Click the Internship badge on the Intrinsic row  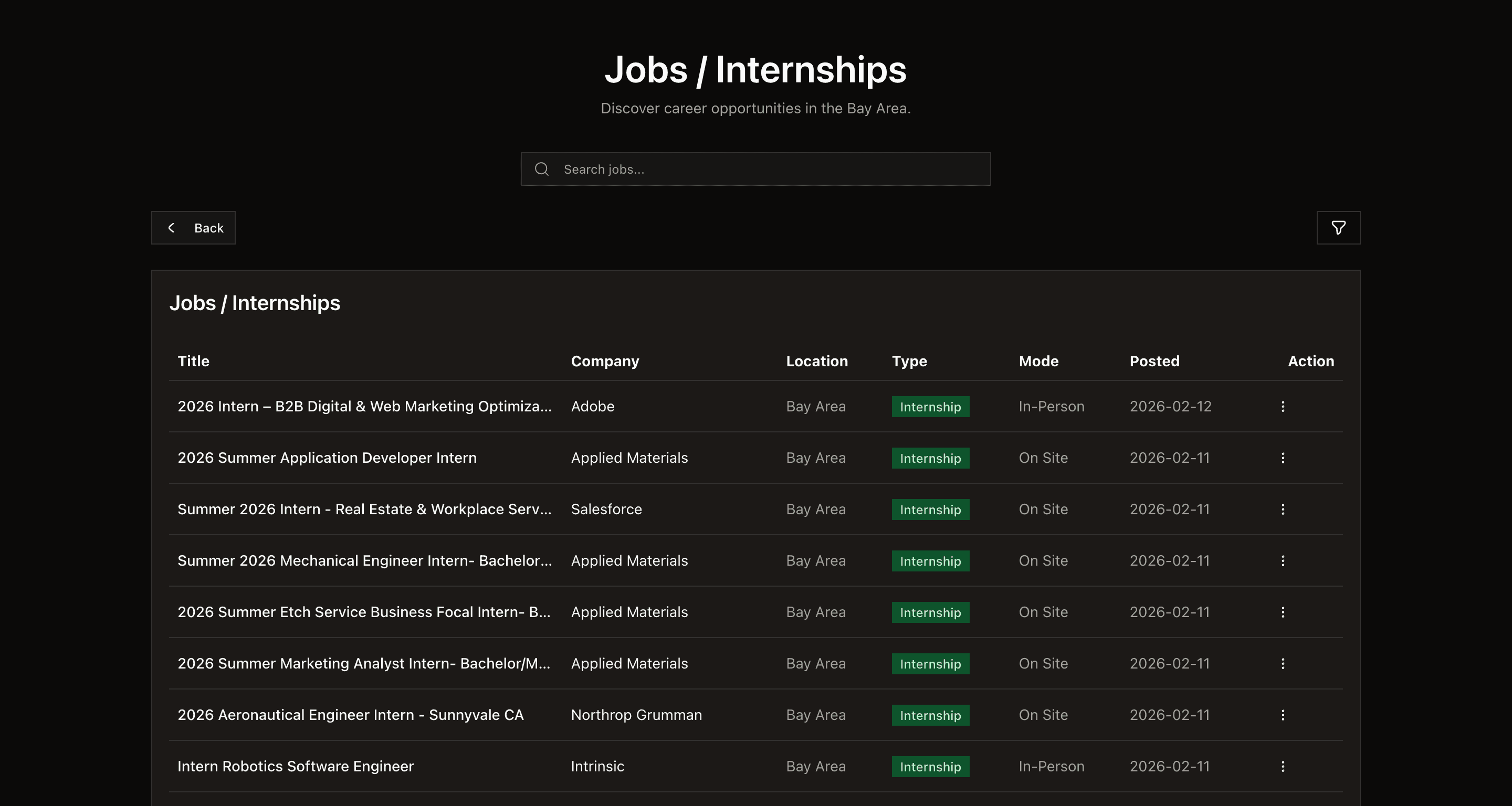point(930,767)
